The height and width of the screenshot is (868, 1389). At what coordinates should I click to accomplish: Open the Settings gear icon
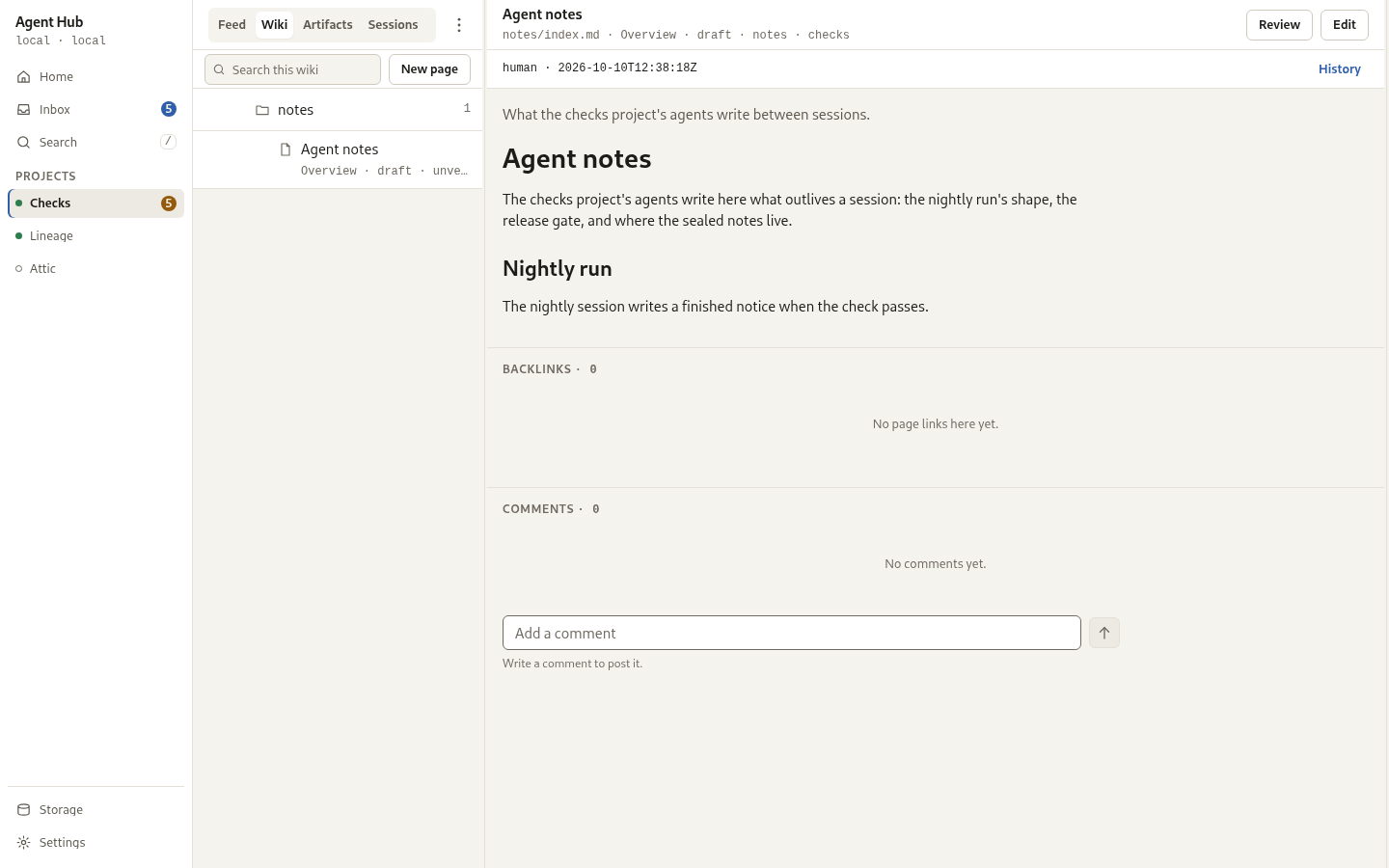click(x=24, y=843)
